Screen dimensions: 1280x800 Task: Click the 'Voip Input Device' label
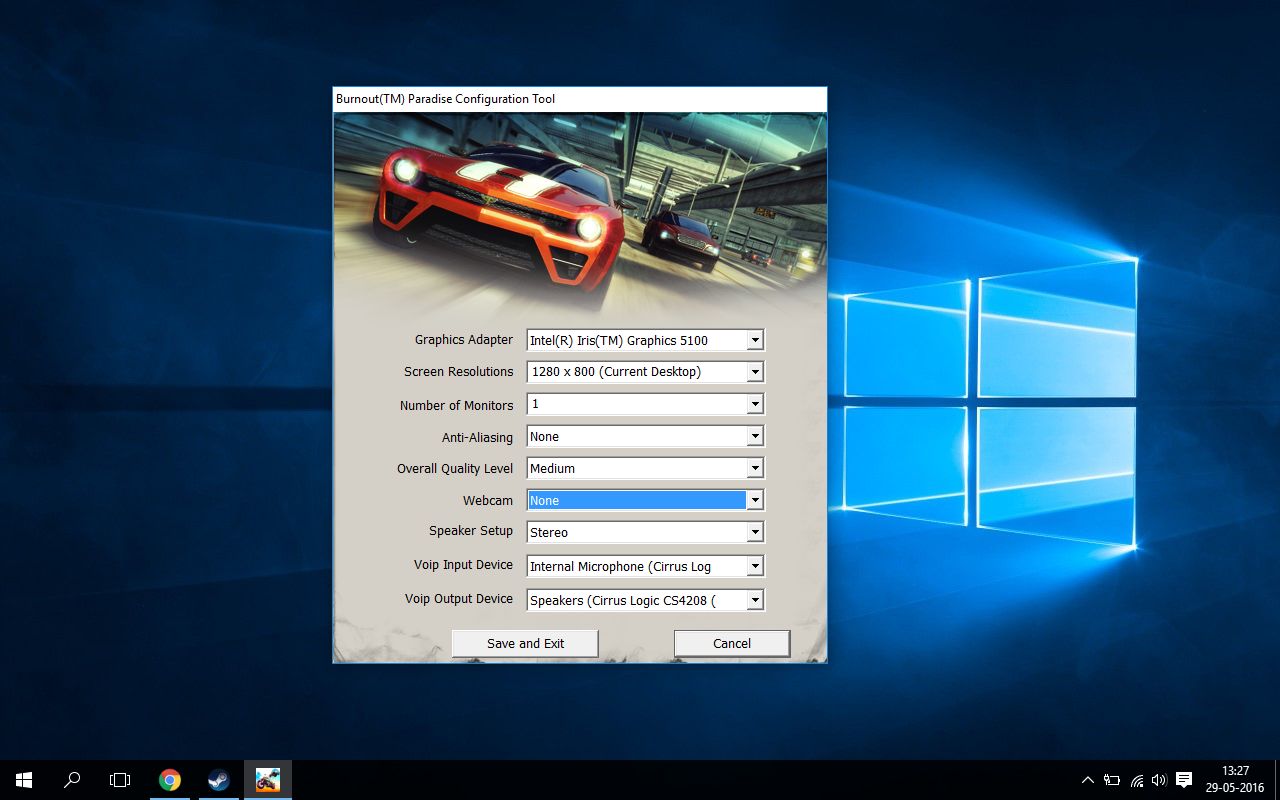pyautogui.click(x=464, y=565)
